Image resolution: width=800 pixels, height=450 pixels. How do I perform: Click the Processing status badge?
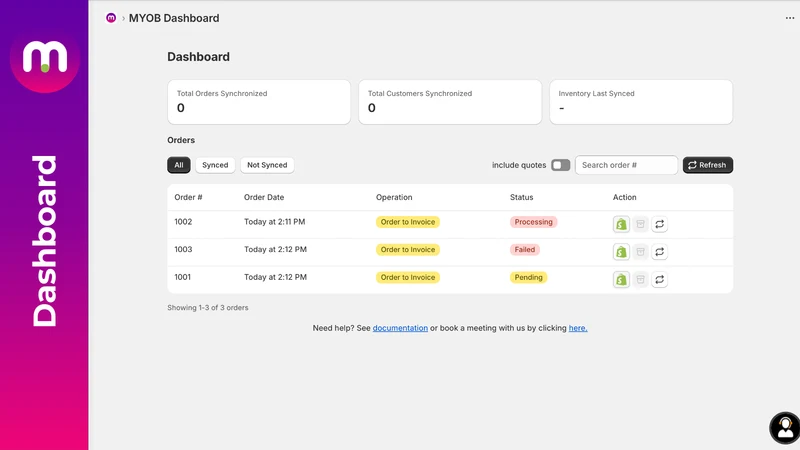point(533,222)
